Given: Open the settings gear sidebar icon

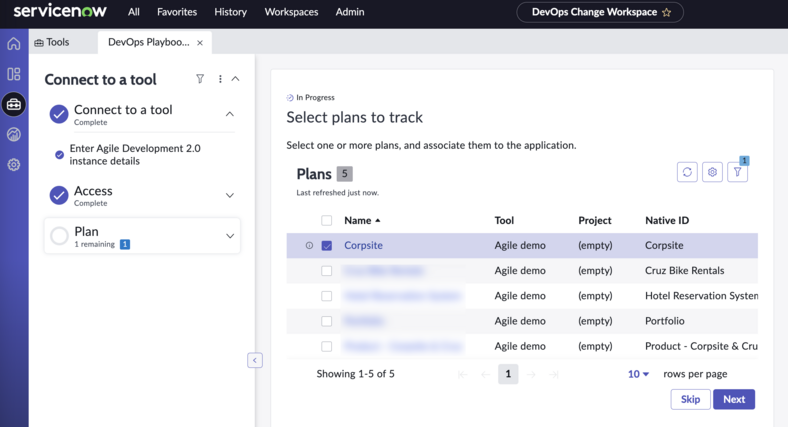Looking at the screenshot, I should tap(14, 164).
